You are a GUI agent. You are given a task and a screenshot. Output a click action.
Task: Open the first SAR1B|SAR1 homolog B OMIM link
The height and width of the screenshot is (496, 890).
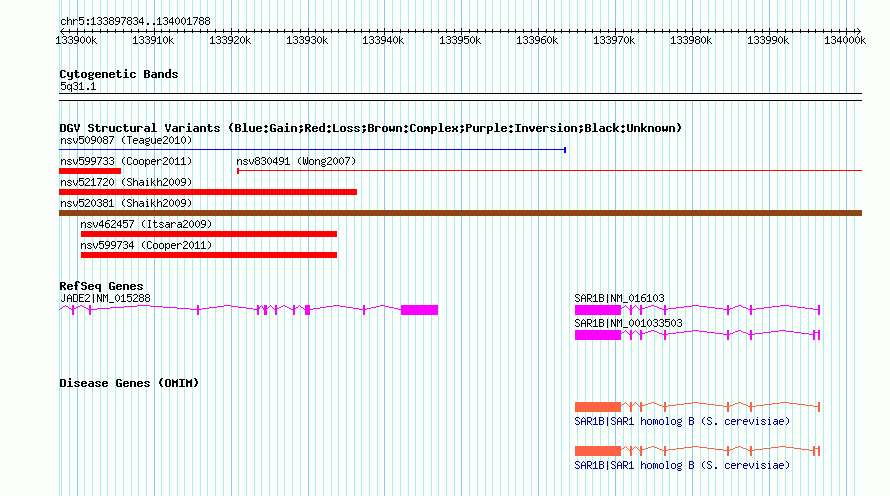pyautogui.click(x=682, y=421)
